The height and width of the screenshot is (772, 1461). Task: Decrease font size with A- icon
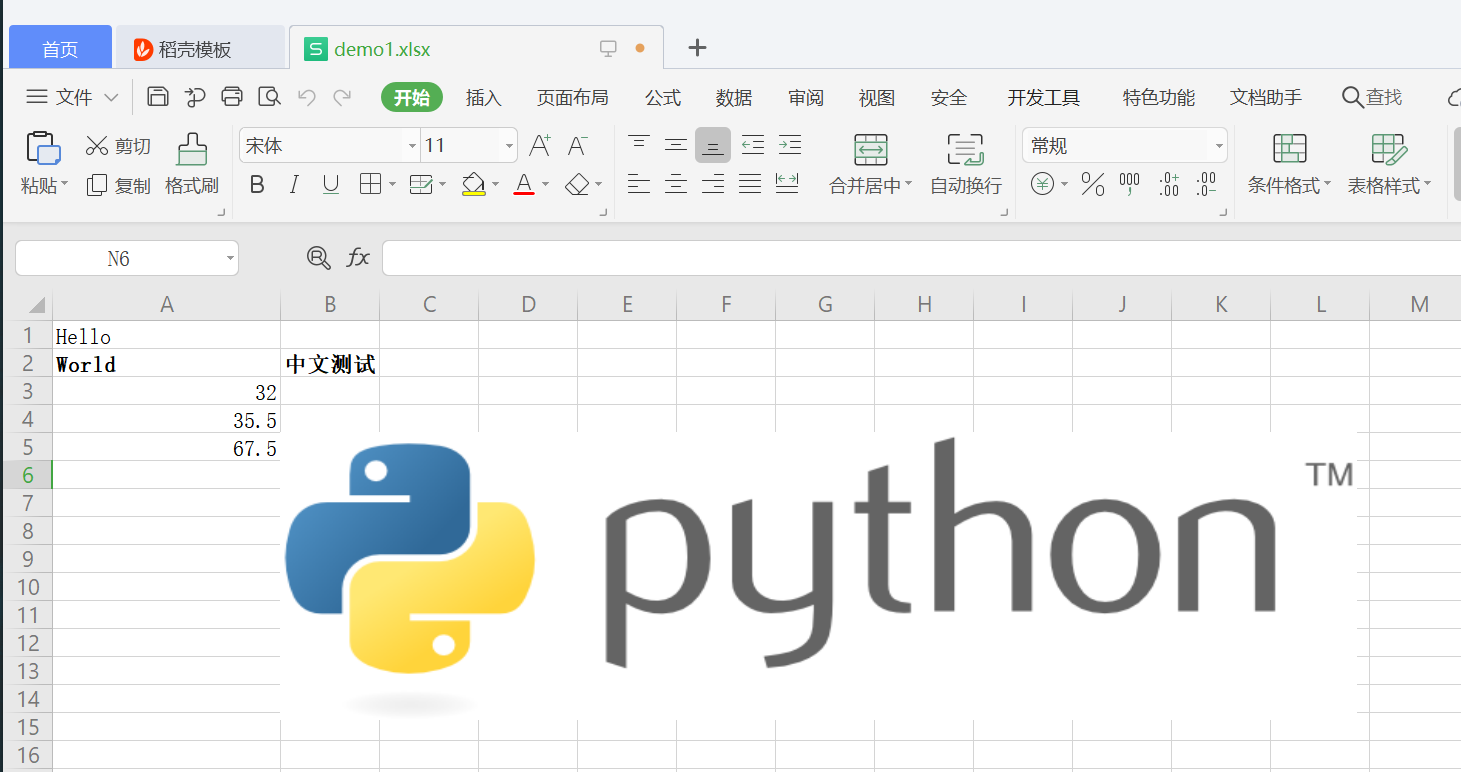coord(577,146)
